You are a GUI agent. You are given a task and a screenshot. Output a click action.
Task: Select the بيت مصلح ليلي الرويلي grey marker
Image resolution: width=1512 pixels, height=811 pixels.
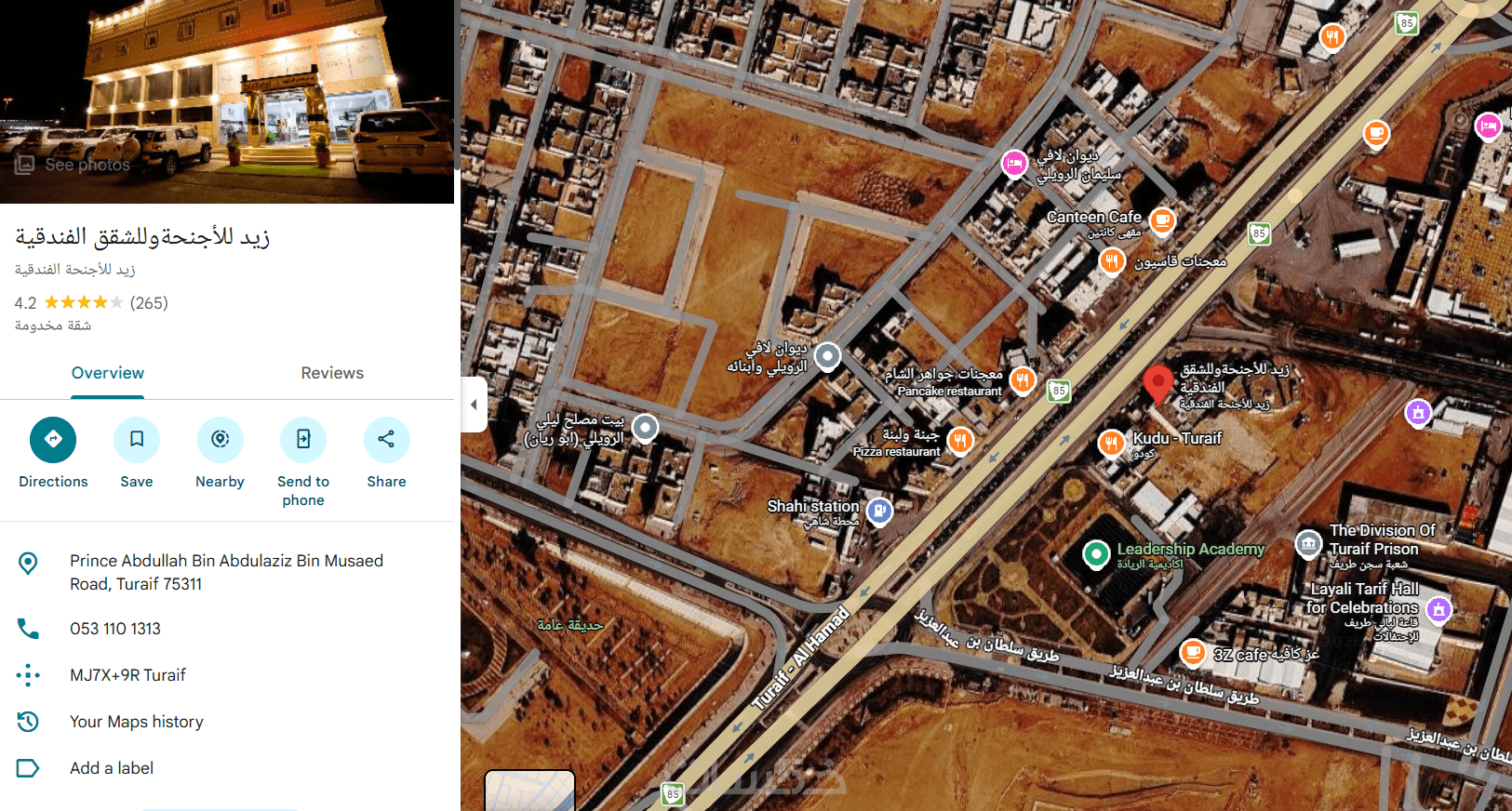[645, 428]
